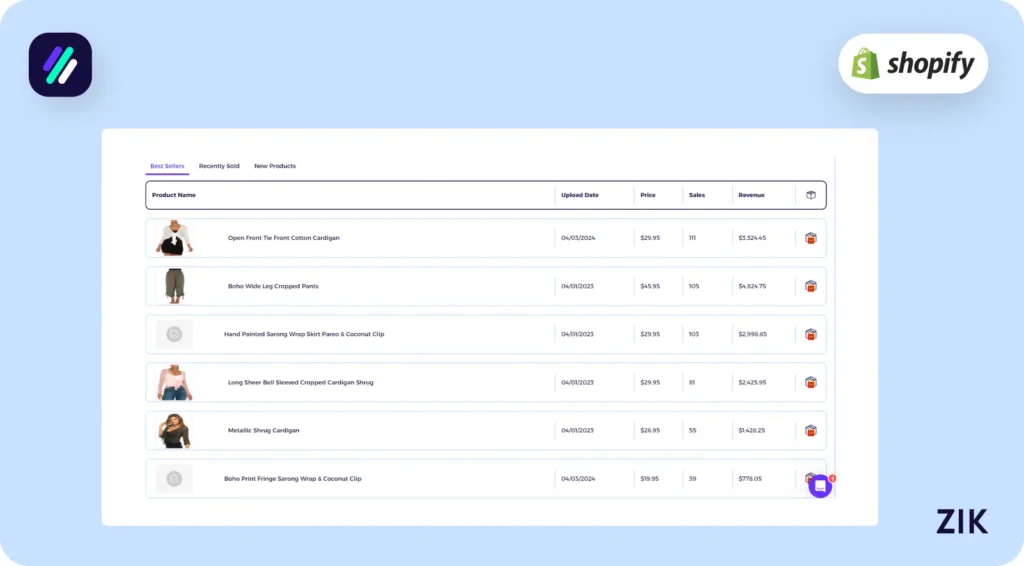Click Boho Print Fringe Sarong Wrap name
This screenshot has height=566, width=1024.
coord(293,479)
